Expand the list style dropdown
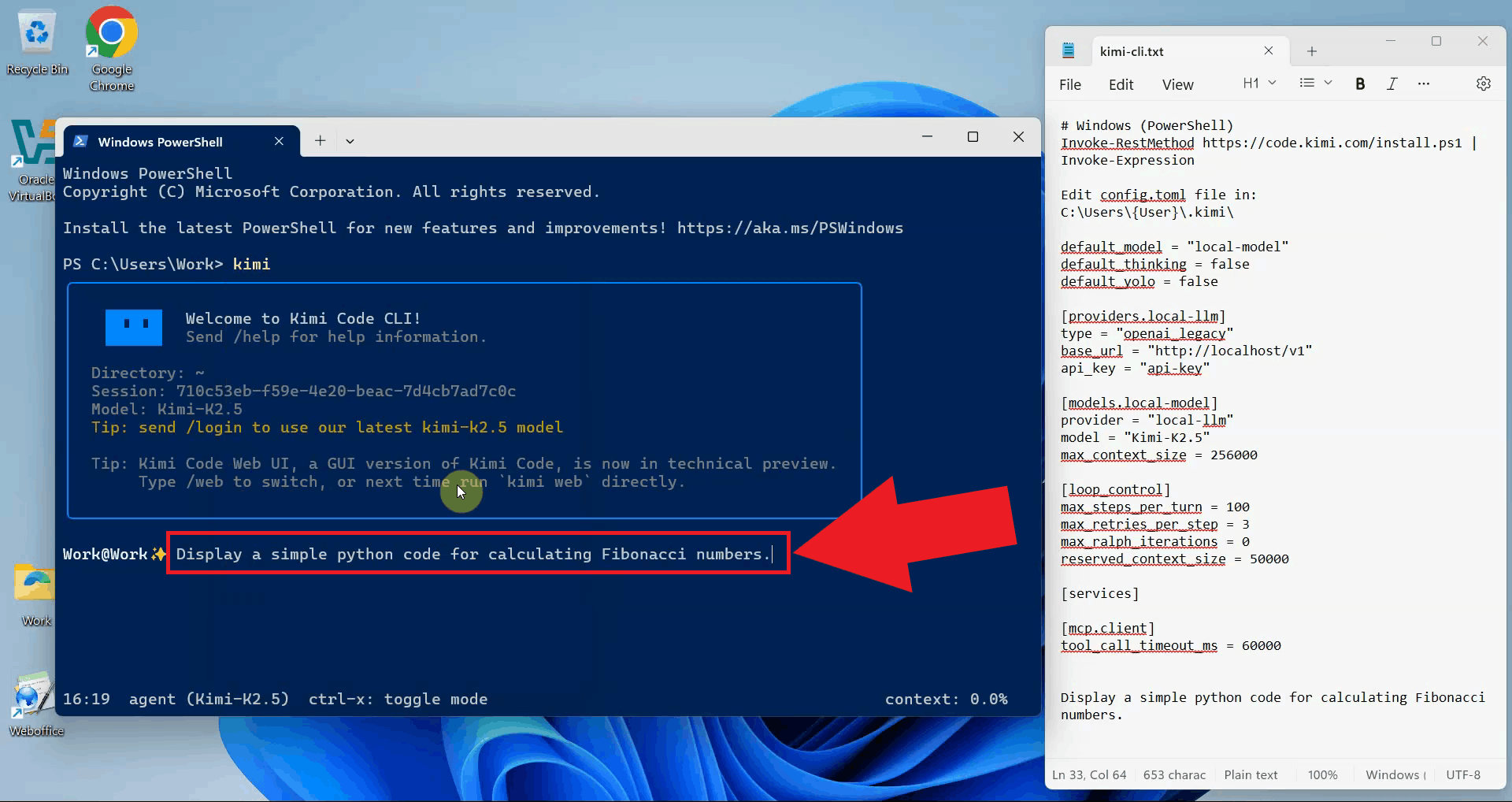The height and width of the screenshot is (802, 1512). point(1315,84)
